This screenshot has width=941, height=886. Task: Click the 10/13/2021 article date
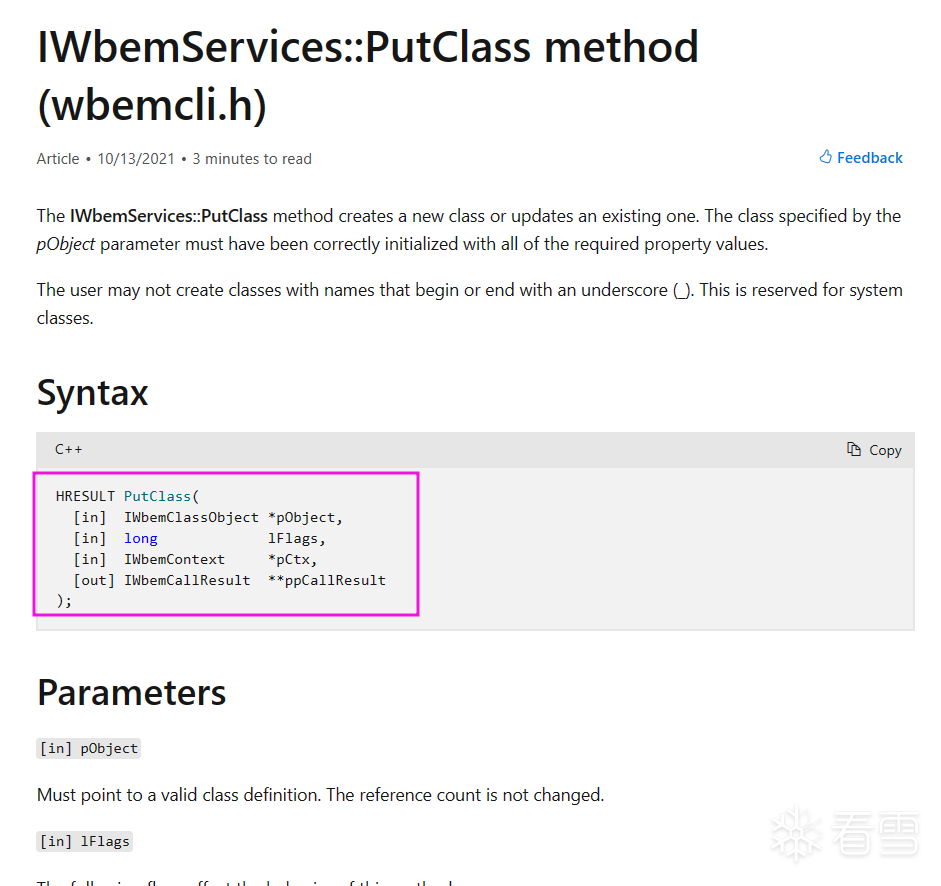[135, 159]
